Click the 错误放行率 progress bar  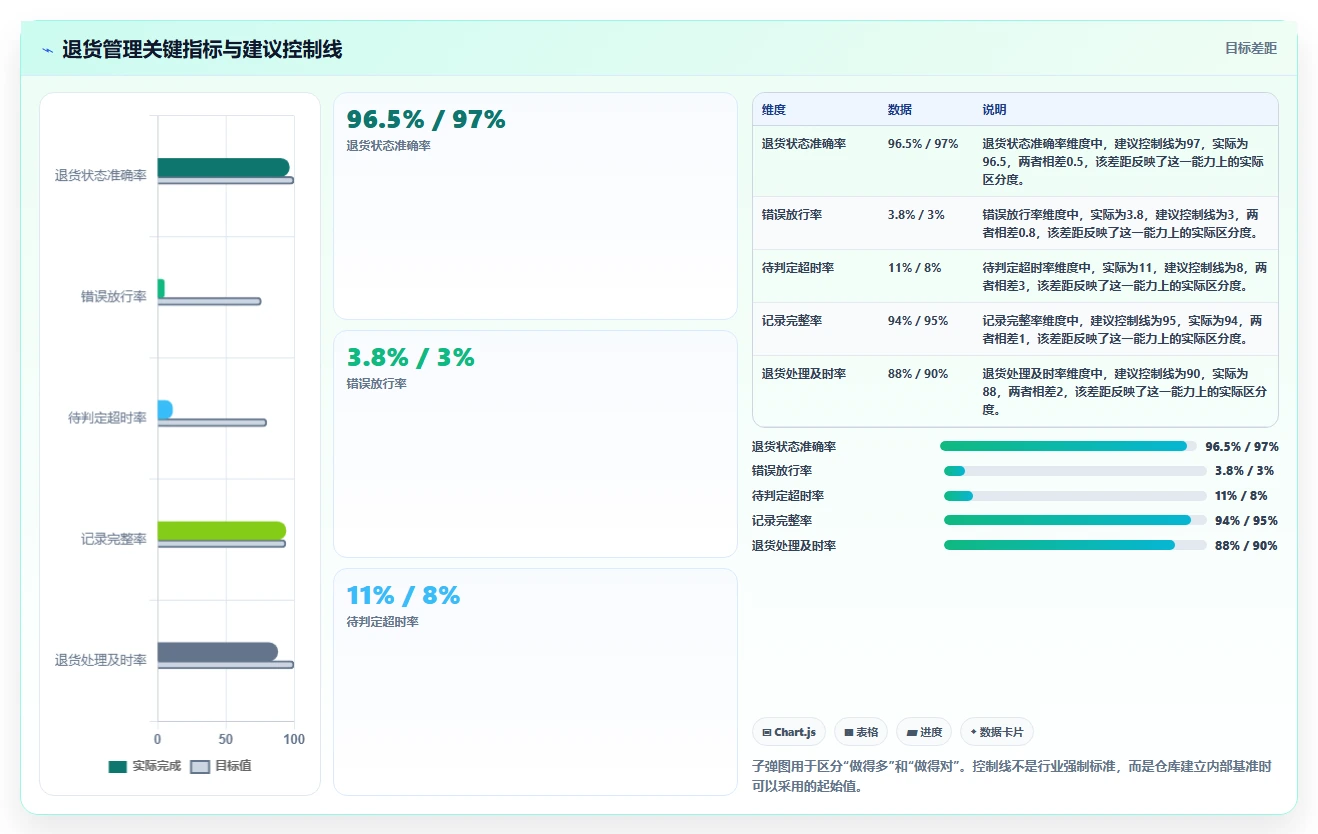pos(1075,471)
